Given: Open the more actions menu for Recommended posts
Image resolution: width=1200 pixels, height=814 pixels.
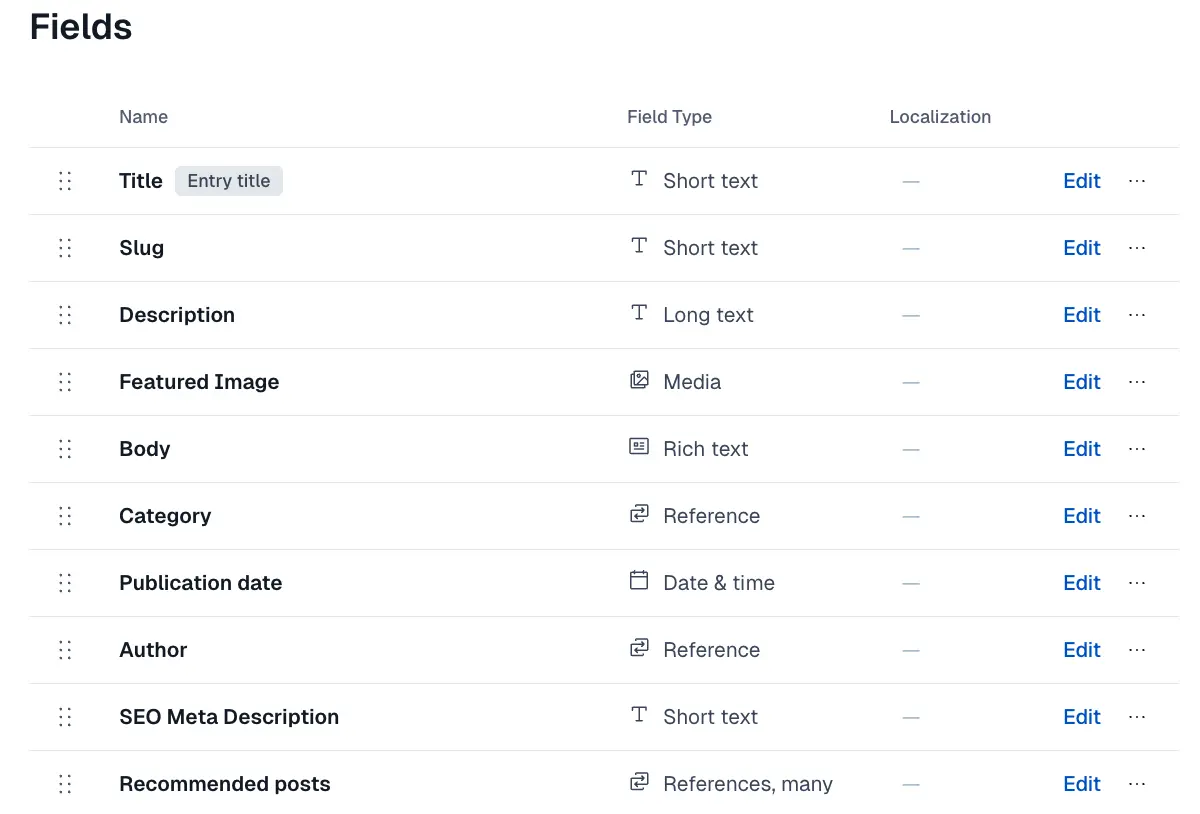Looking at the screenshot, I should (x=1137, y=784).
